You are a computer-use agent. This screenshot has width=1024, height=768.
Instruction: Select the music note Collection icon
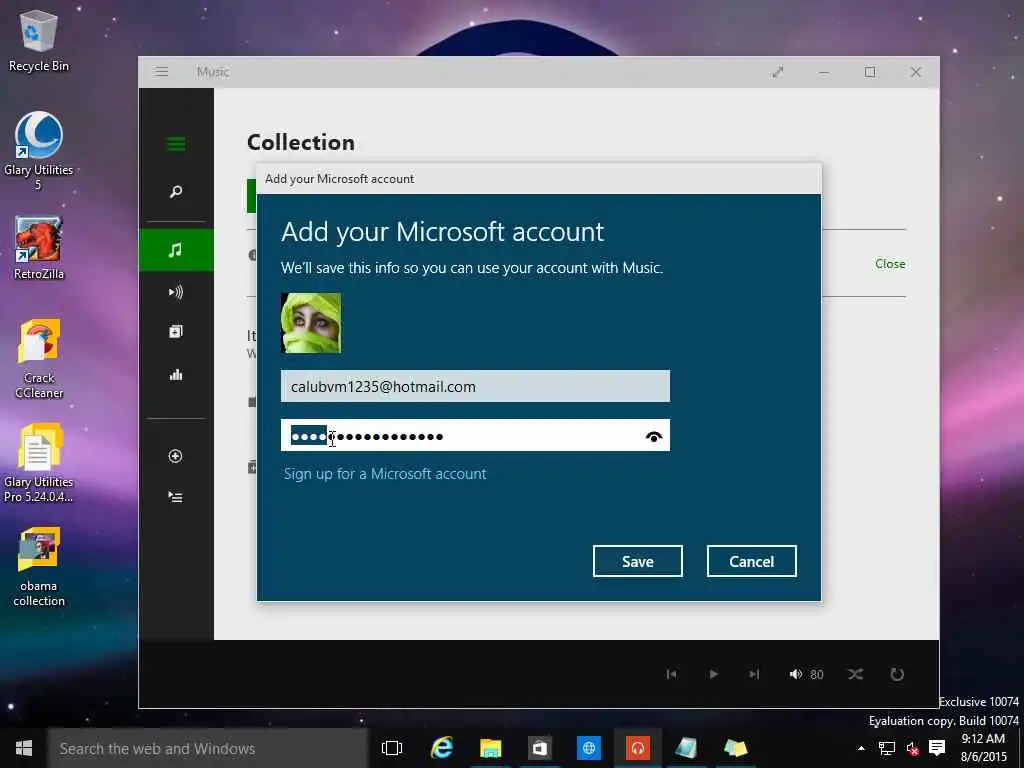176,249
